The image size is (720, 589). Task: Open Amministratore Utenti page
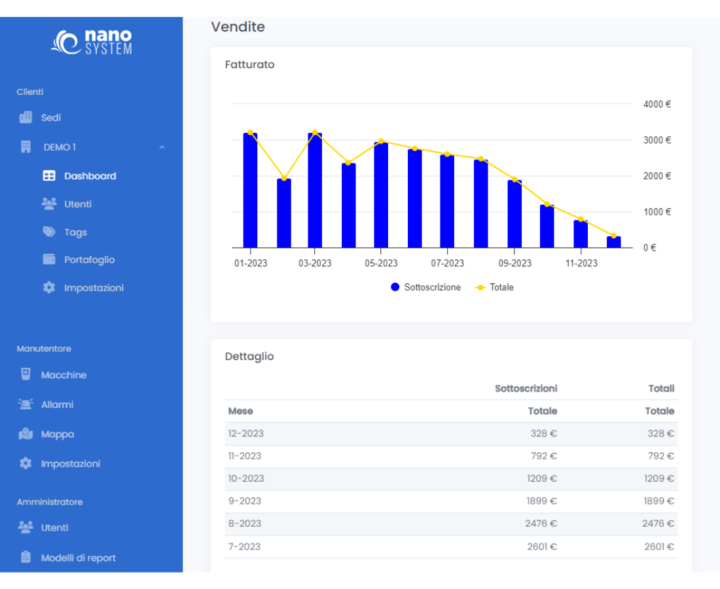coord(54,527)
